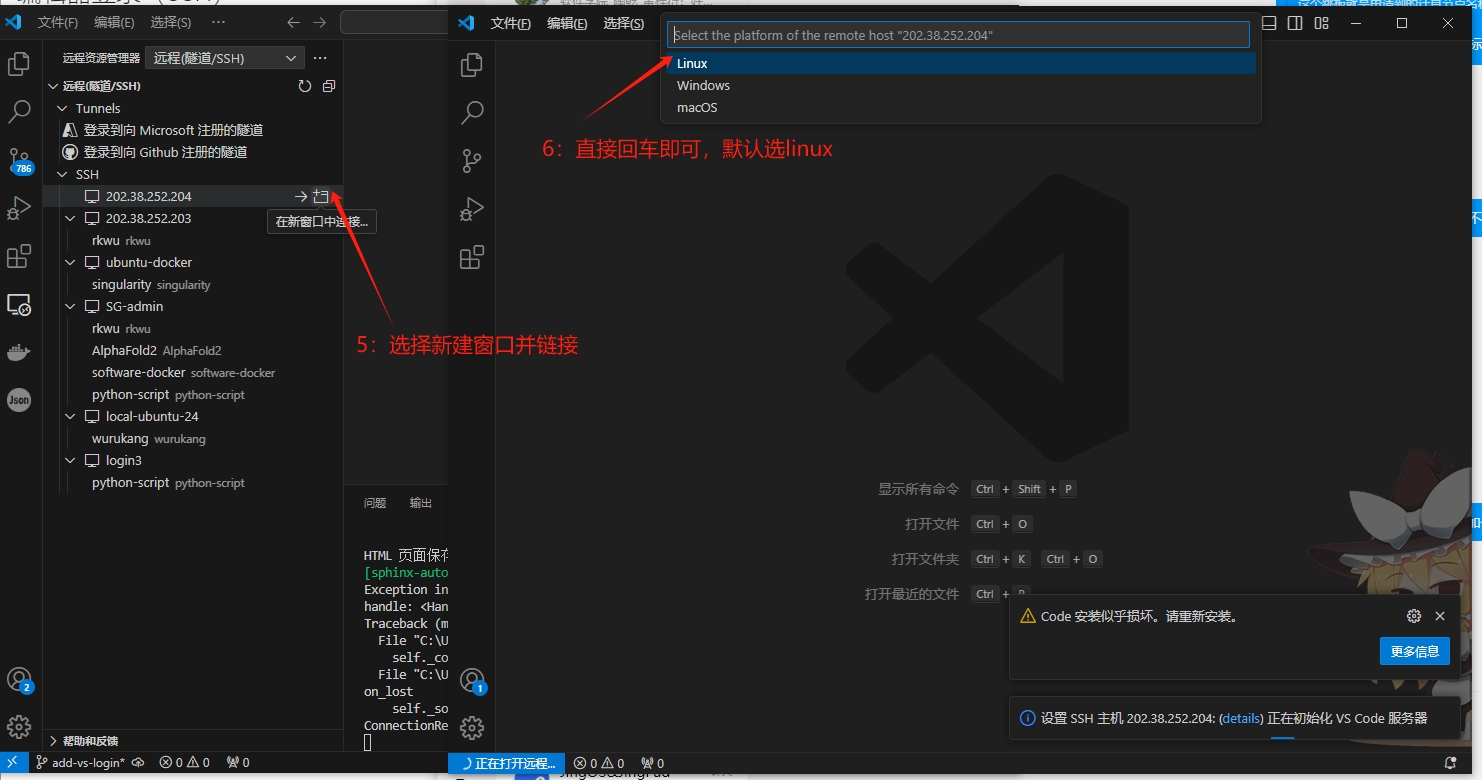This screenshot has width=1482, height=780.
Task: Collapse all items in remote explorer
Action: pos(329,86)
